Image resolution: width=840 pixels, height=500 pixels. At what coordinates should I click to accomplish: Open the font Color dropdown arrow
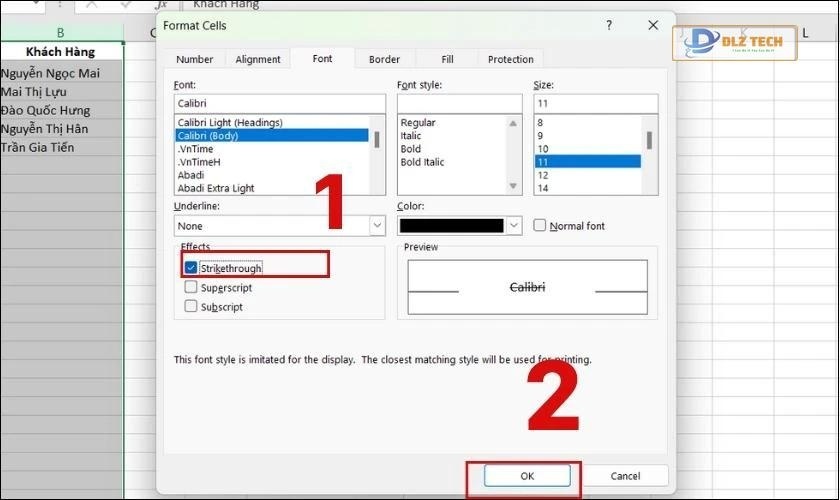point(514,226)
